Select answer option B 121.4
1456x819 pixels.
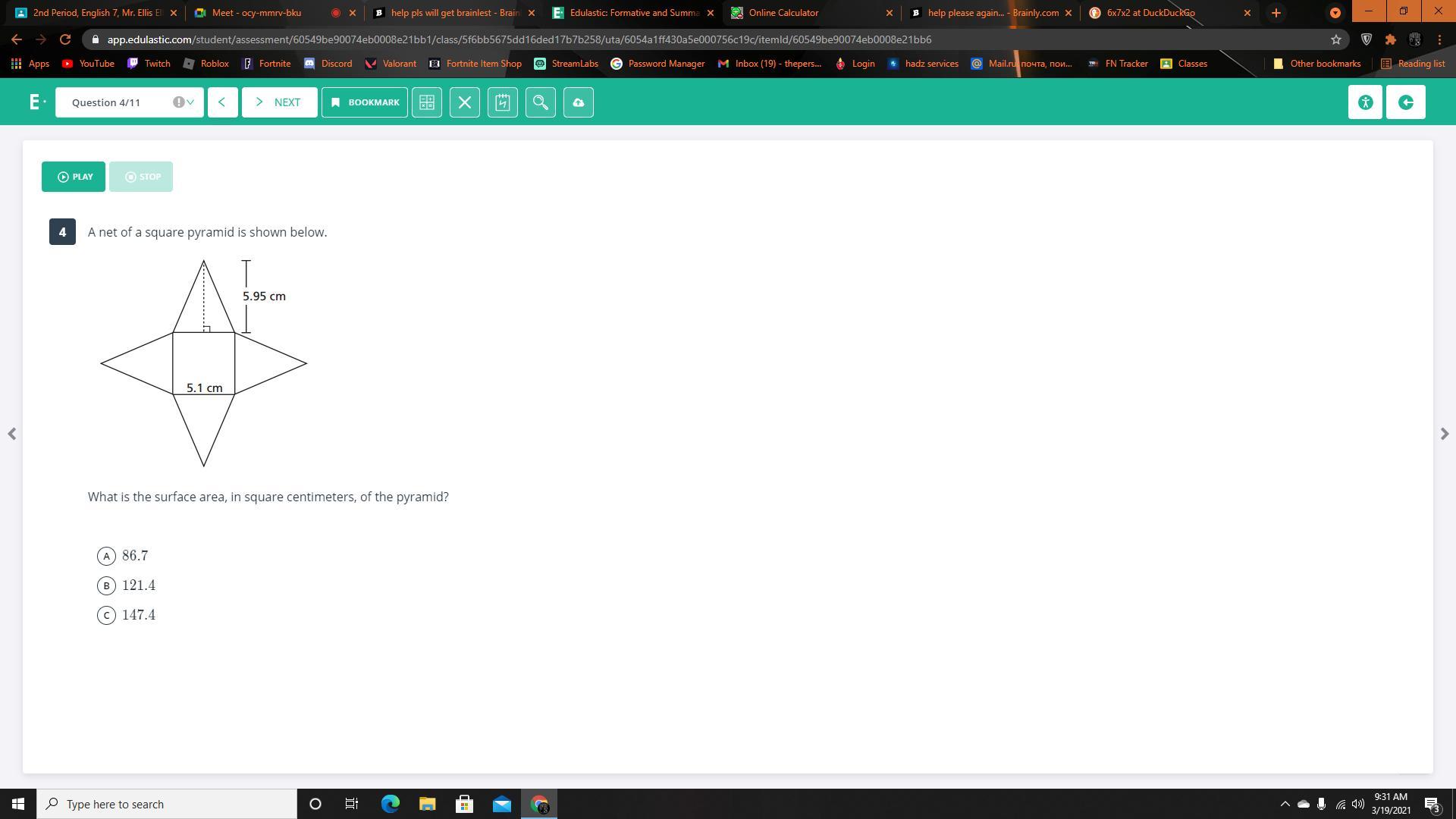(107, 585)
